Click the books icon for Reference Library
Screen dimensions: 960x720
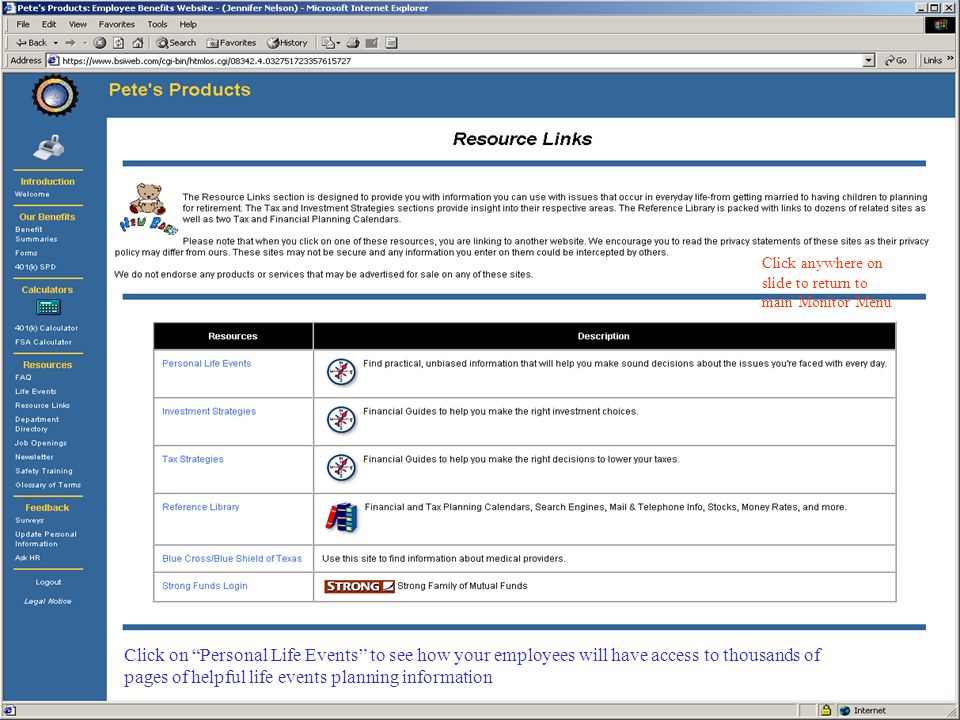pos(342,518)
